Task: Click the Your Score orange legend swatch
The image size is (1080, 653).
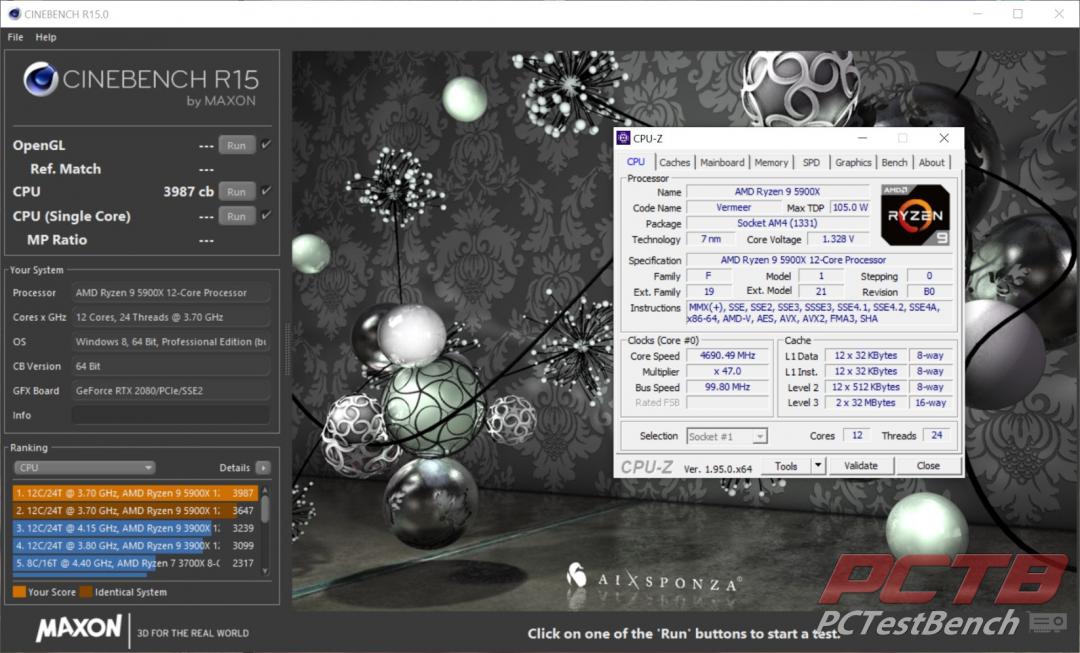Action: (19, 592)
